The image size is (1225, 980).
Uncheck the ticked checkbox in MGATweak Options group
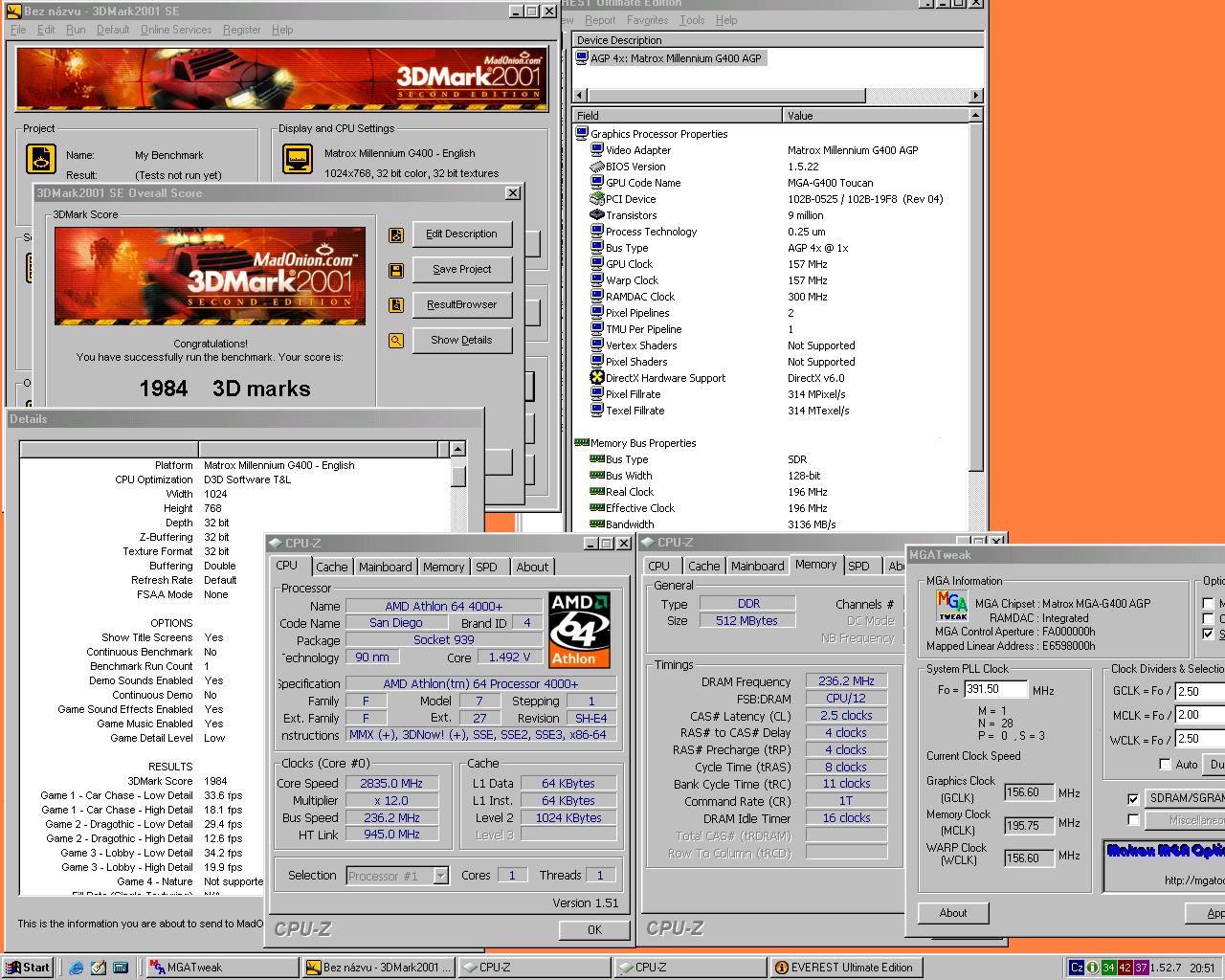tap(1208, 635)
